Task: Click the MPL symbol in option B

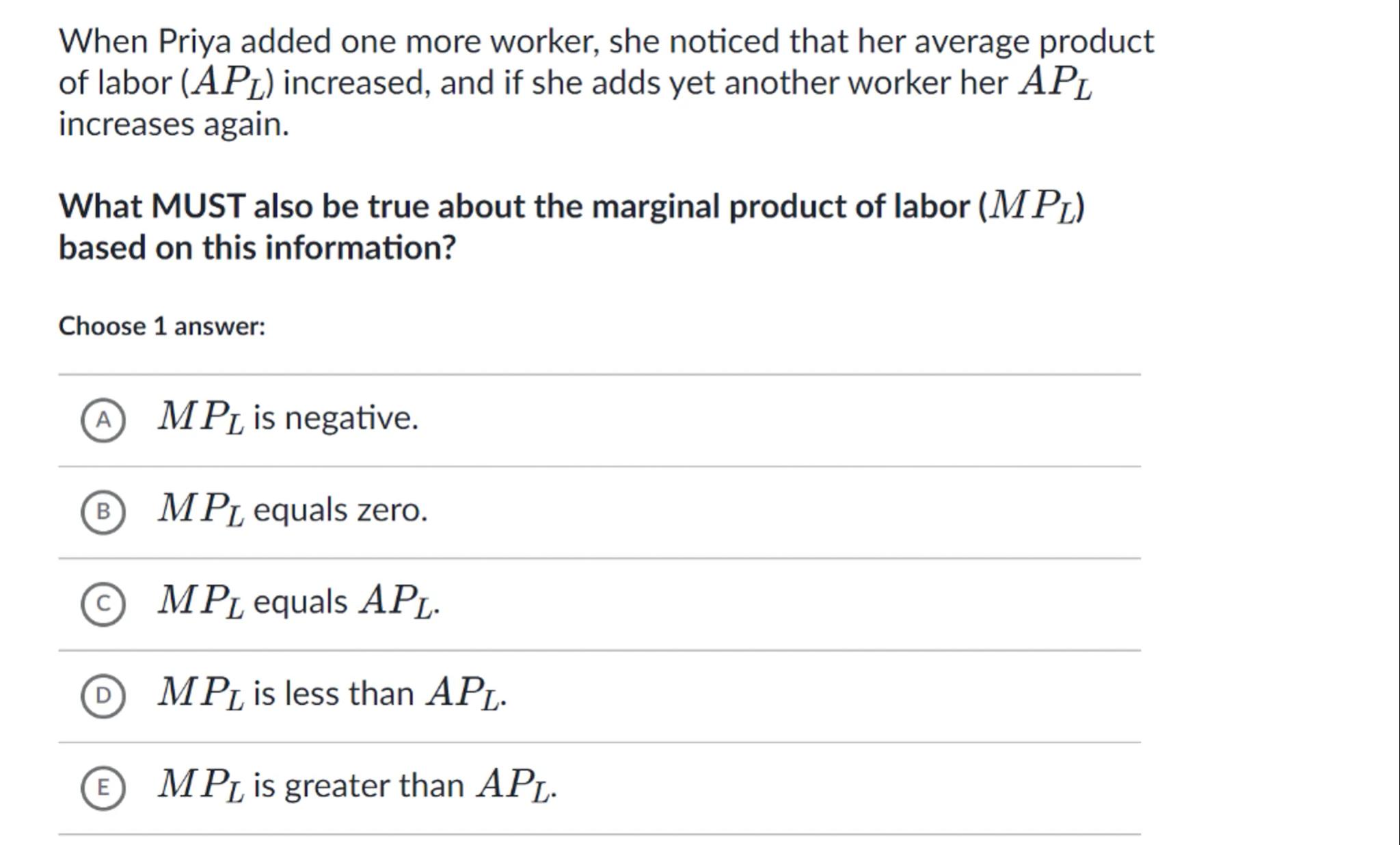Action: pos(200,509)
